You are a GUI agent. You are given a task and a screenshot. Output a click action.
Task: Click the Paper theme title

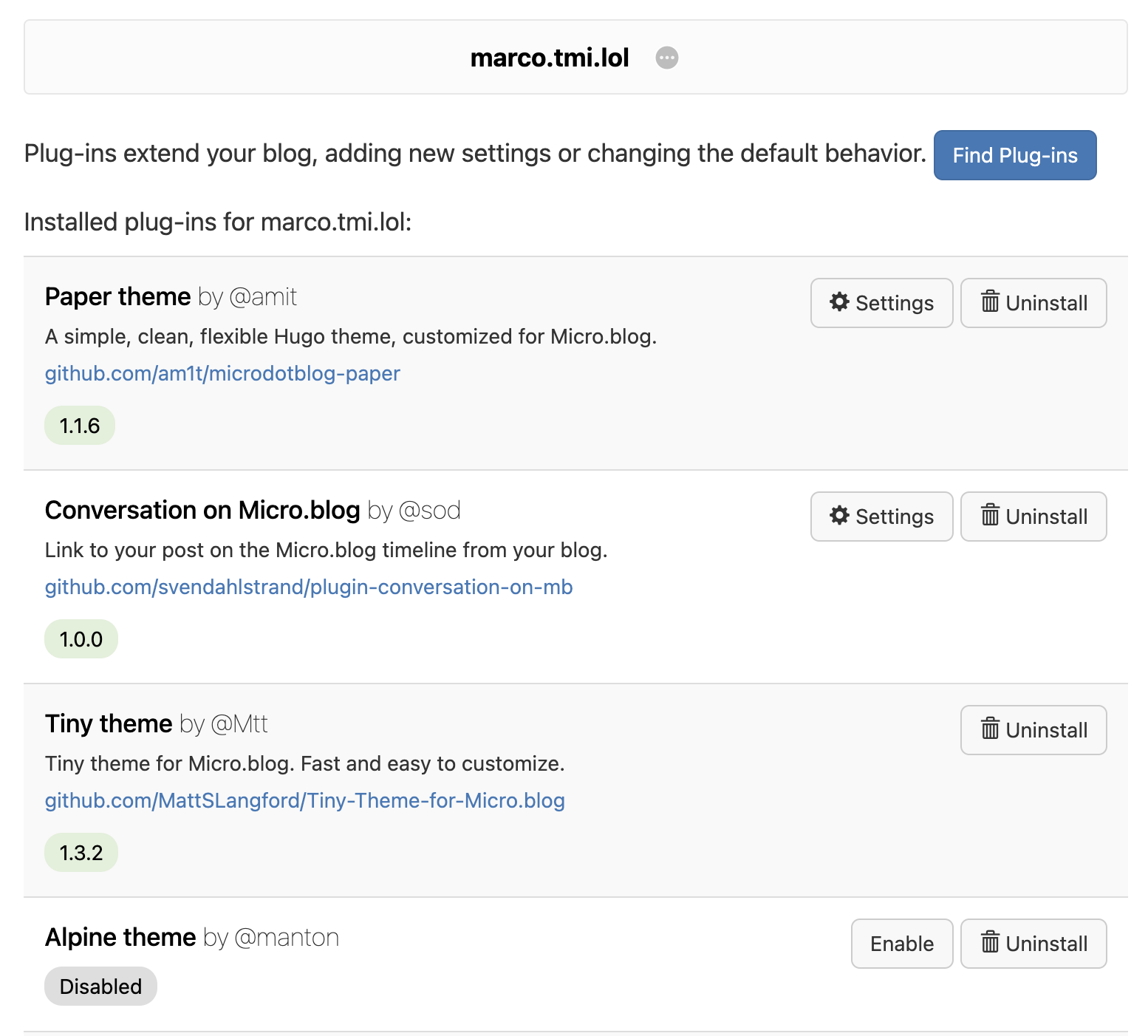point(117,296)
